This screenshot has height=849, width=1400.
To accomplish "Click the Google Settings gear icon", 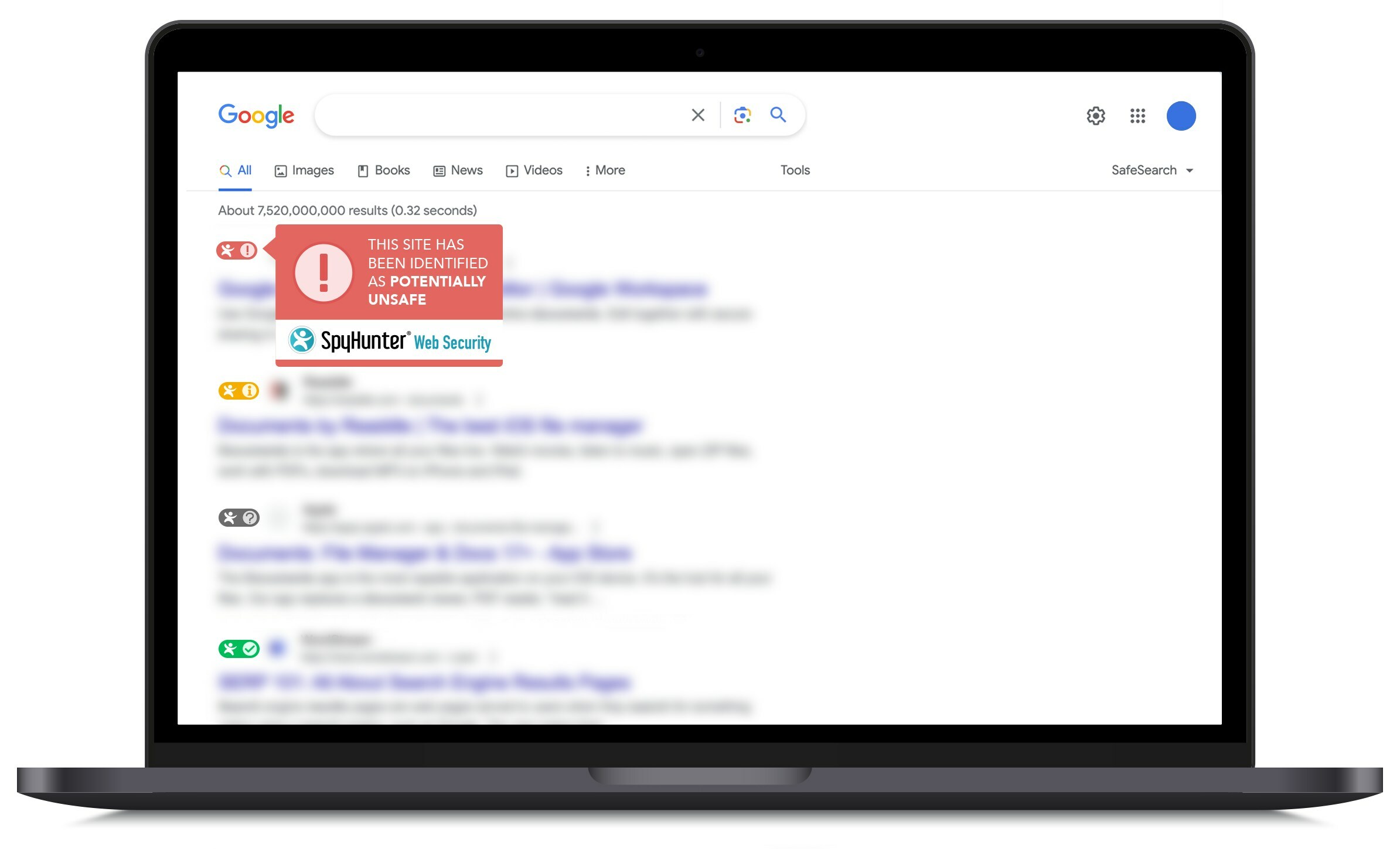I will point(1096,116).
